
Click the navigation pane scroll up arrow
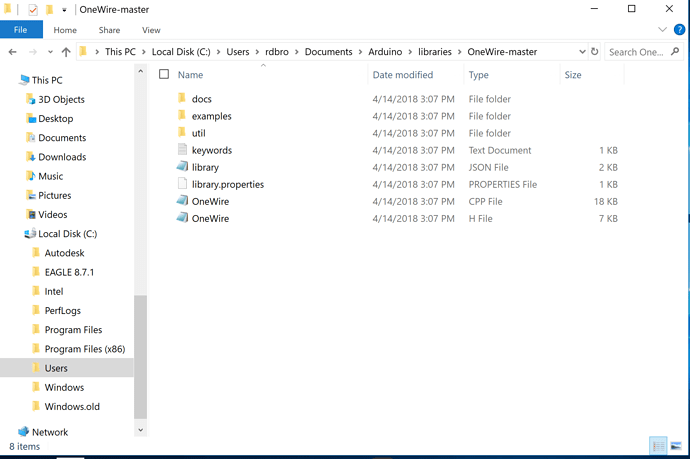140,71
